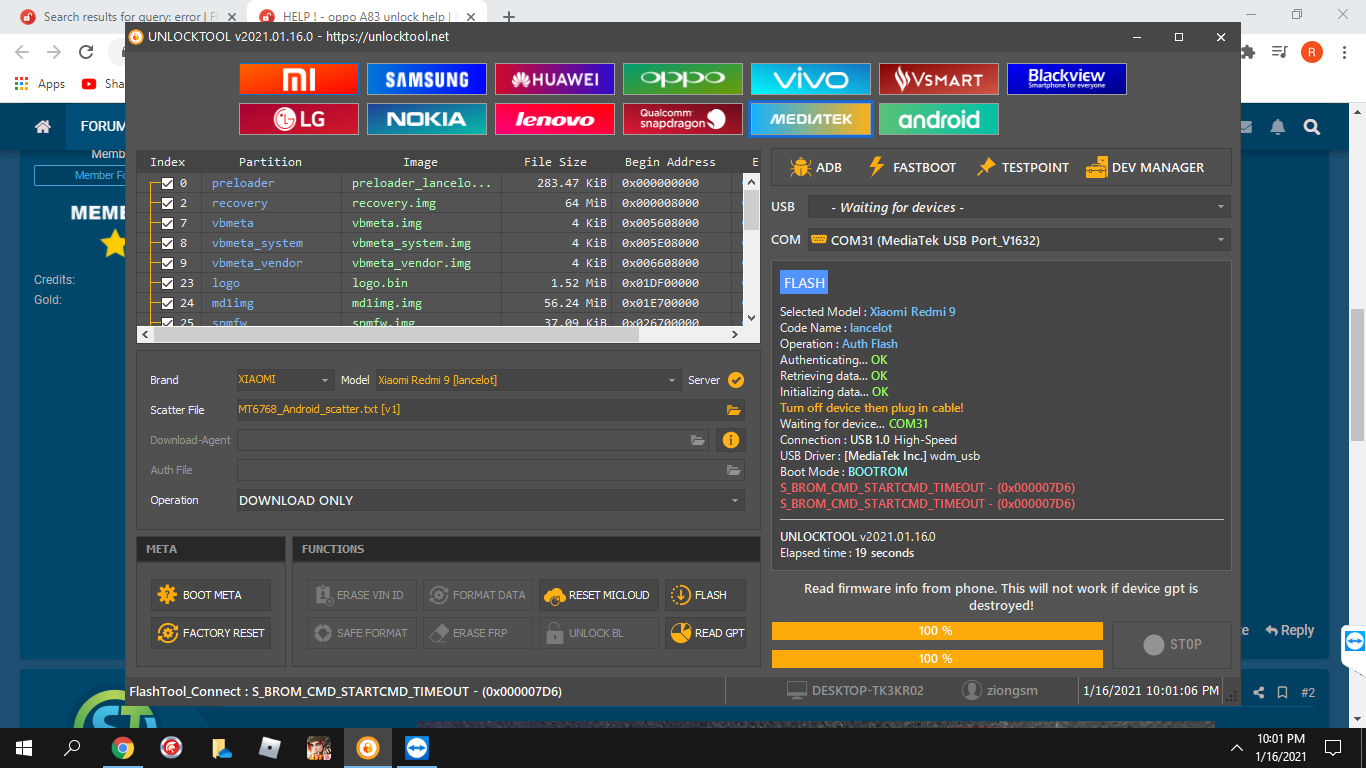
Task: Choose the LG brand tile
Action: click(x=298, y=119)
